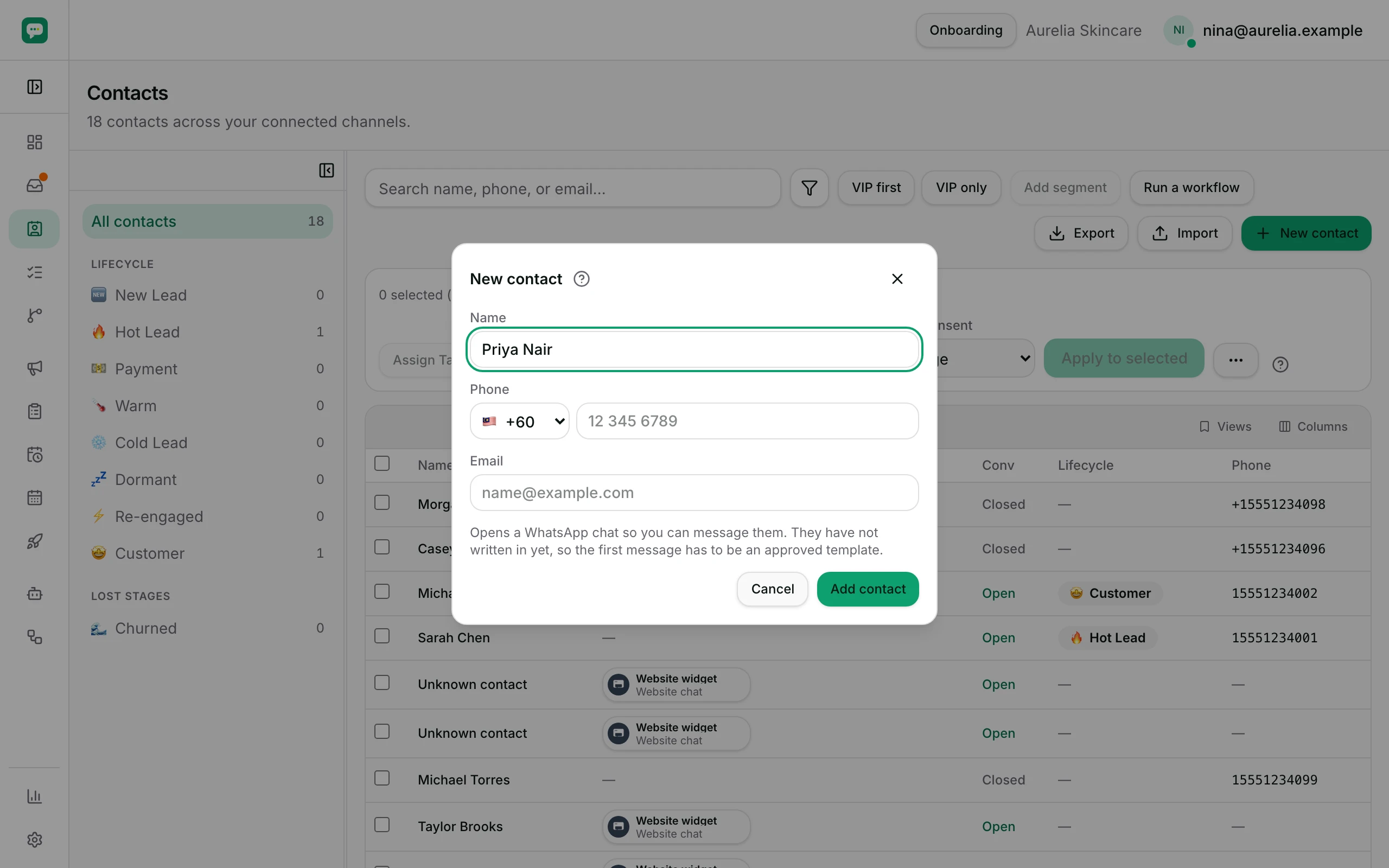The image size is (1389, 868).
Task: Collapse the lifecycle filter panel icon
Action: [x=327, y=170]
